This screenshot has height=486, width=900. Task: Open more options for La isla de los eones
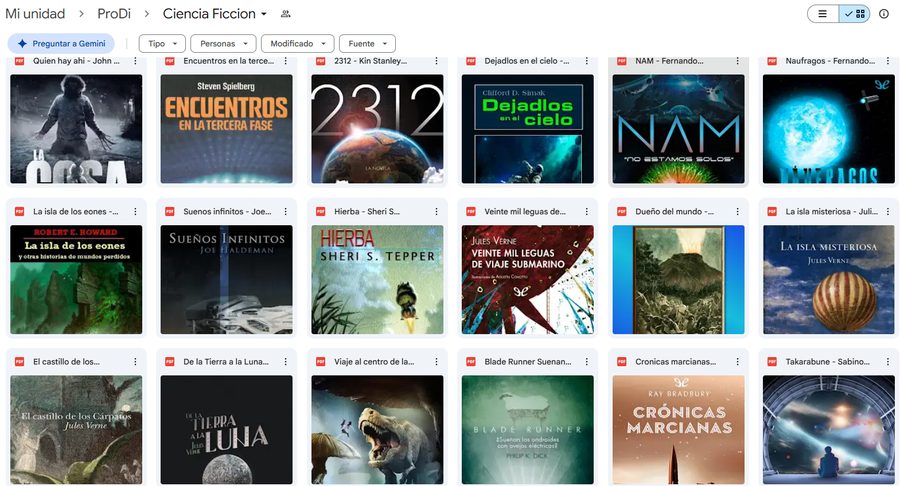coord(135,212)
